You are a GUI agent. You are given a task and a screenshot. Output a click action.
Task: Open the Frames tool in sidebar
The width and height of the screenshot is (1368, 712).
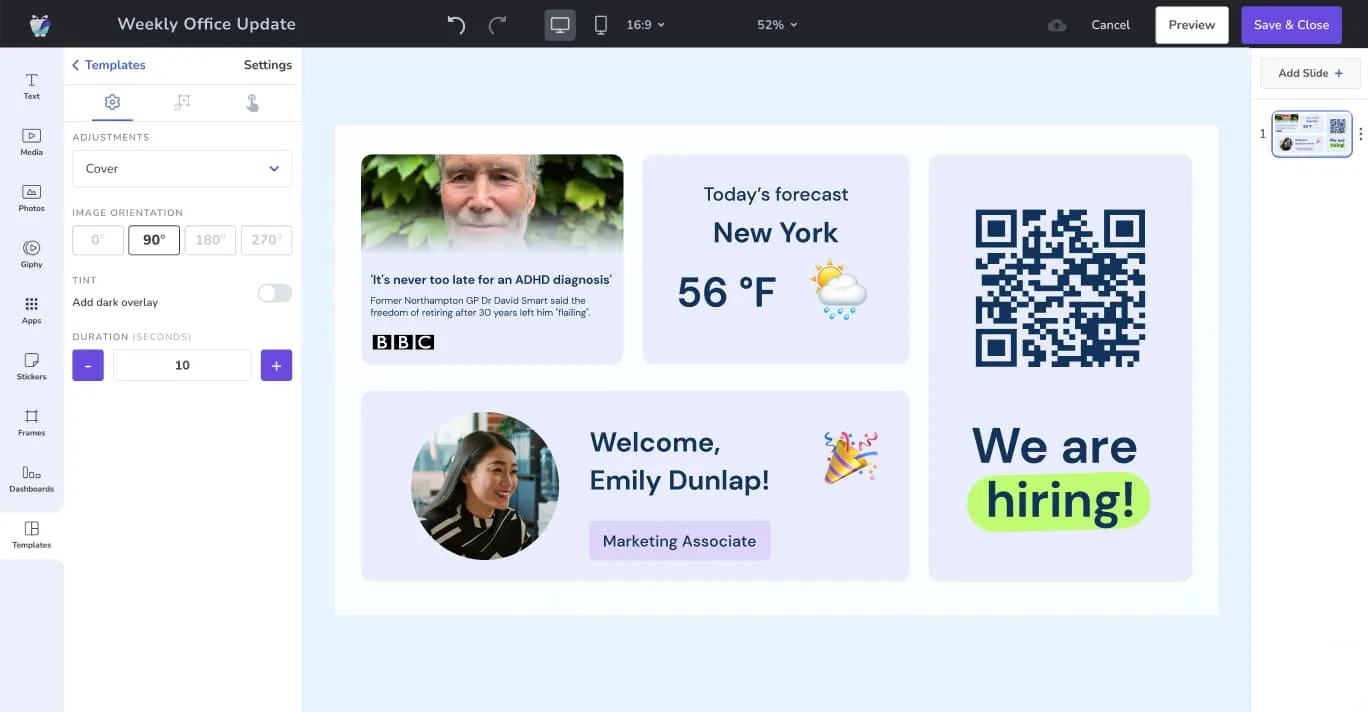(x=32, y=422)
